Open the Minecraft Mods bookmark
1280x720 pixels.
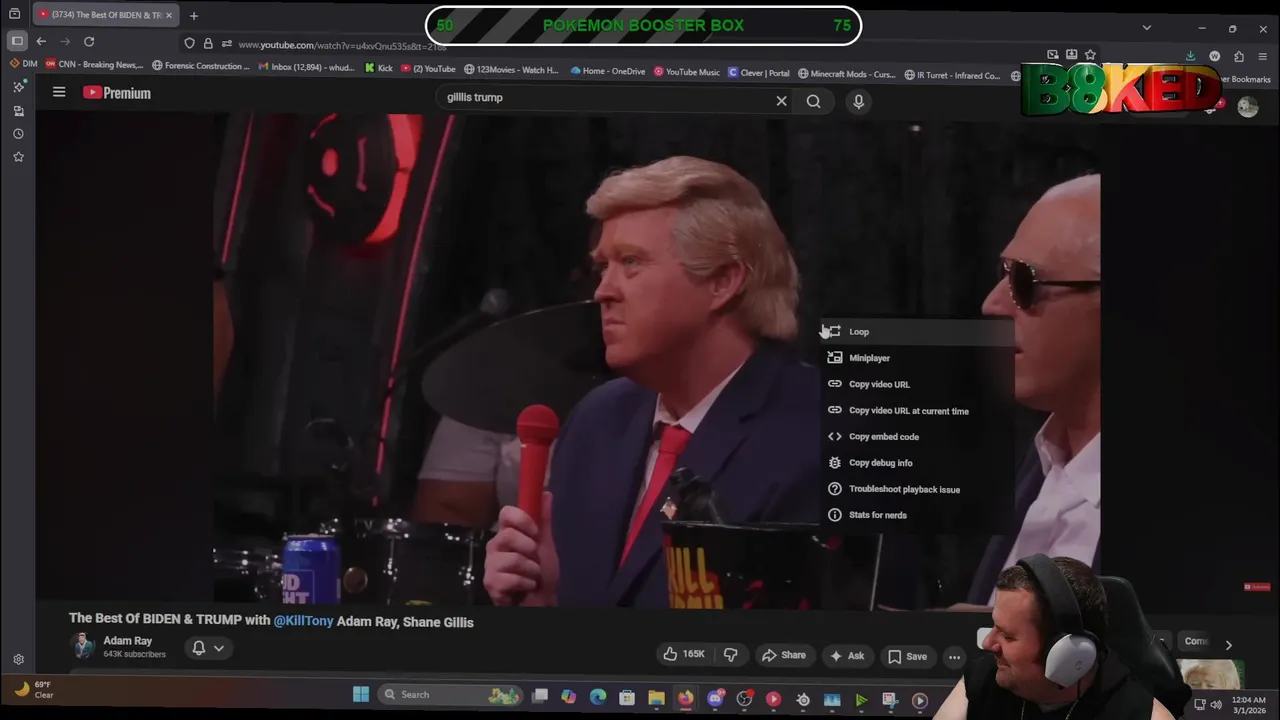pyautogui.click(x=846, y=74)
